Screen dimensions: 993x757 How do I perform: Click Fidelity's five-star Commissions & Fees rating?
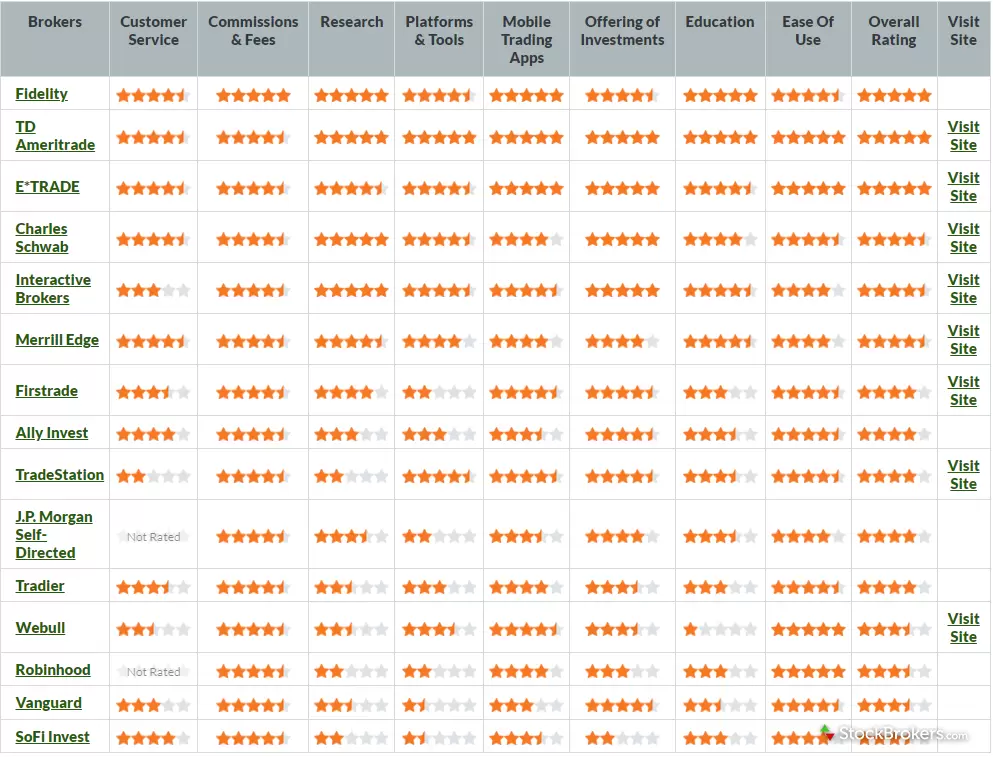253,95
